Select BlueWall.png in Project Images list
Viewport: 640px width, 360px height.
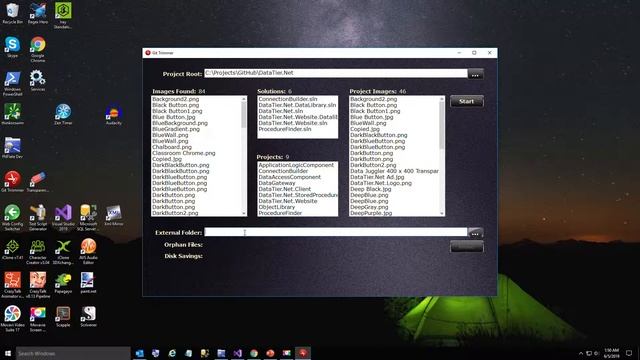click(368, 123)
